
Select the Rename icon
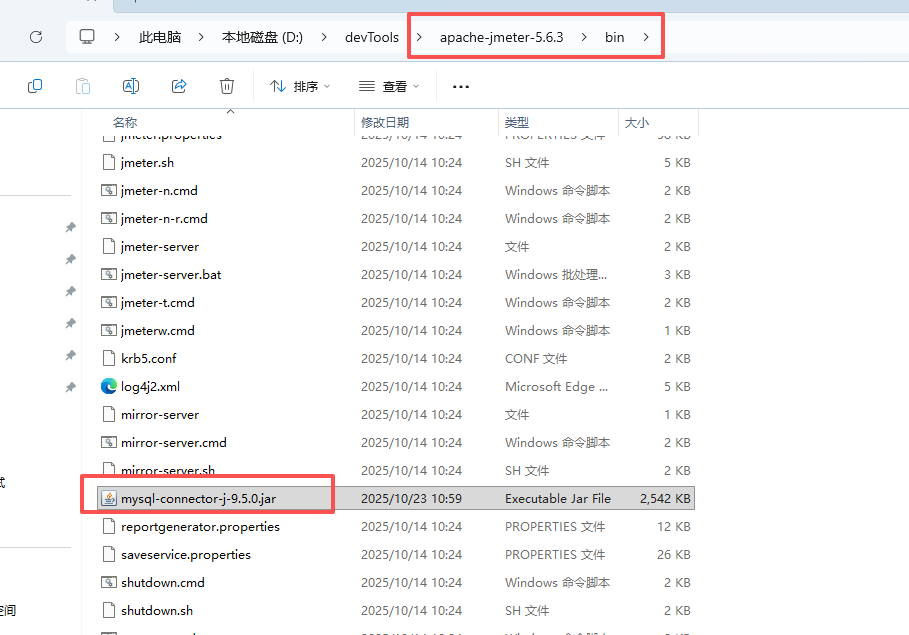click(130, 86)
